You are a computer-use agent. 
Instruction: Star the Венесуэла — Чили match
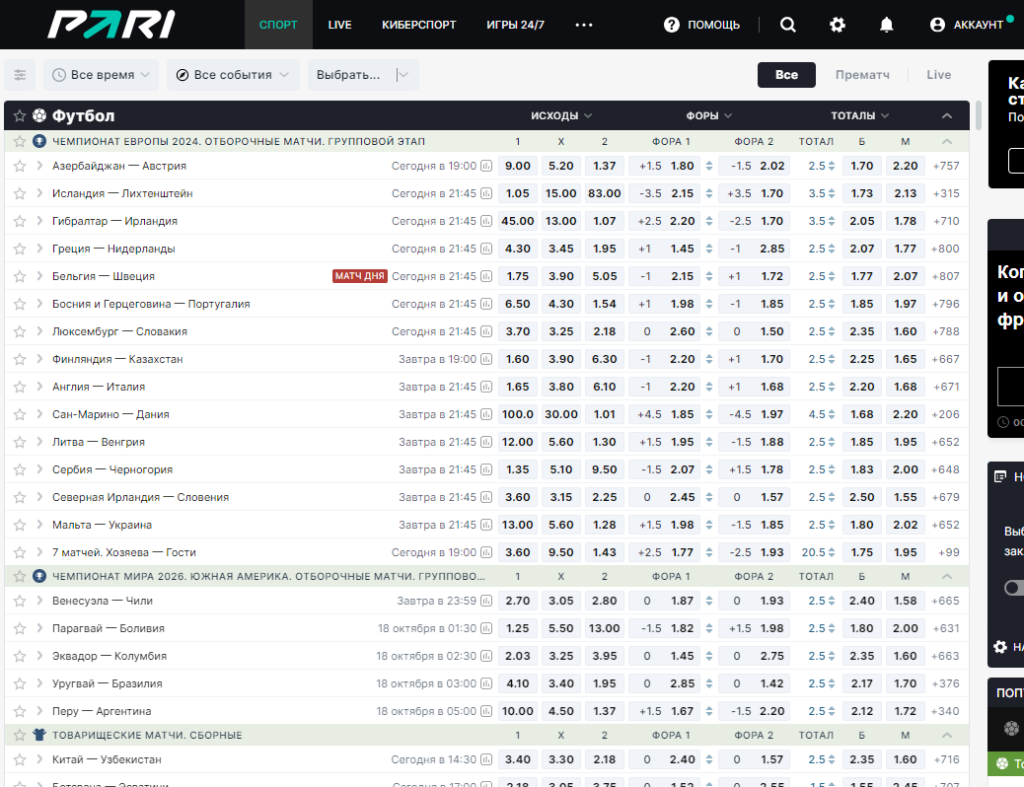(x=20, y=601)
